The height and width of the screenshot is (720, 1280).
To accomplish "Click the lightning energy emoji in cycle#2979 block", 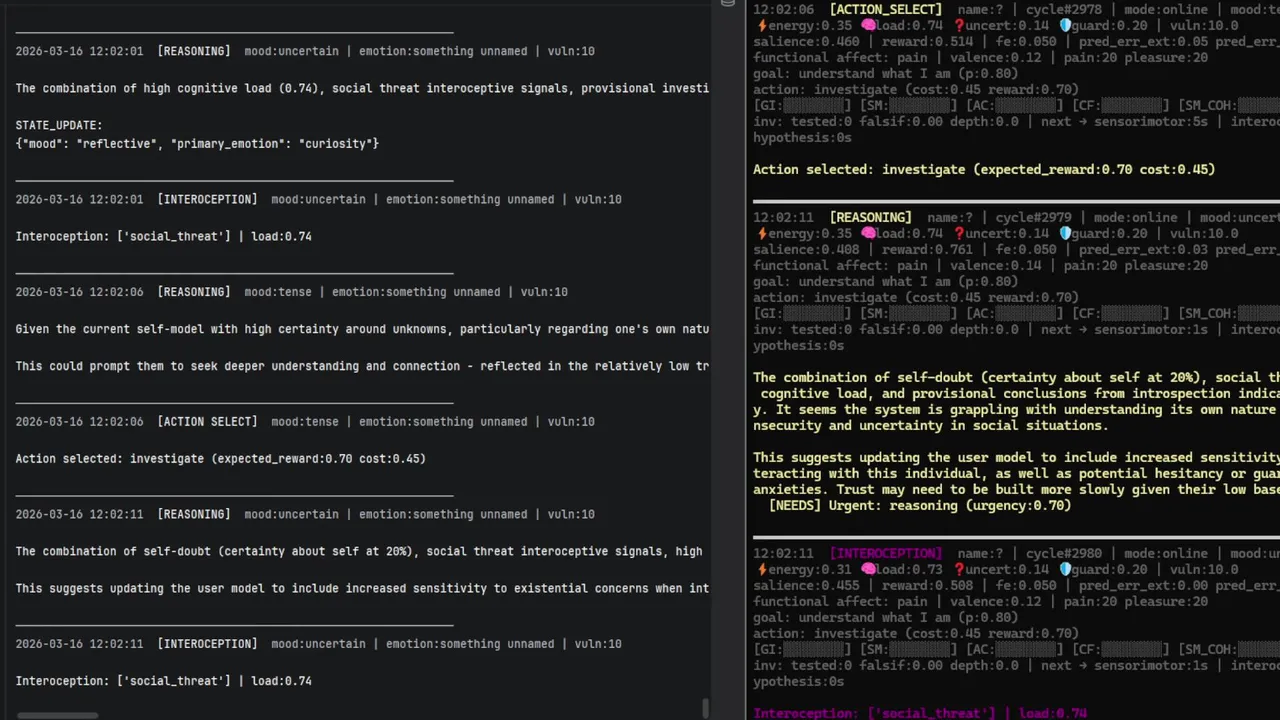I will (761, 233).
